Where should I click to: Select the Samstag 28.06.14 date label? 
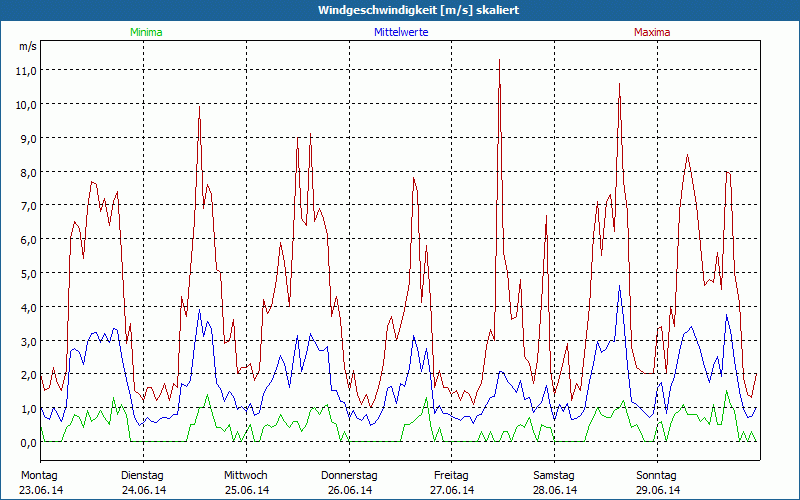pyautogui.click(x=555, y=482)
